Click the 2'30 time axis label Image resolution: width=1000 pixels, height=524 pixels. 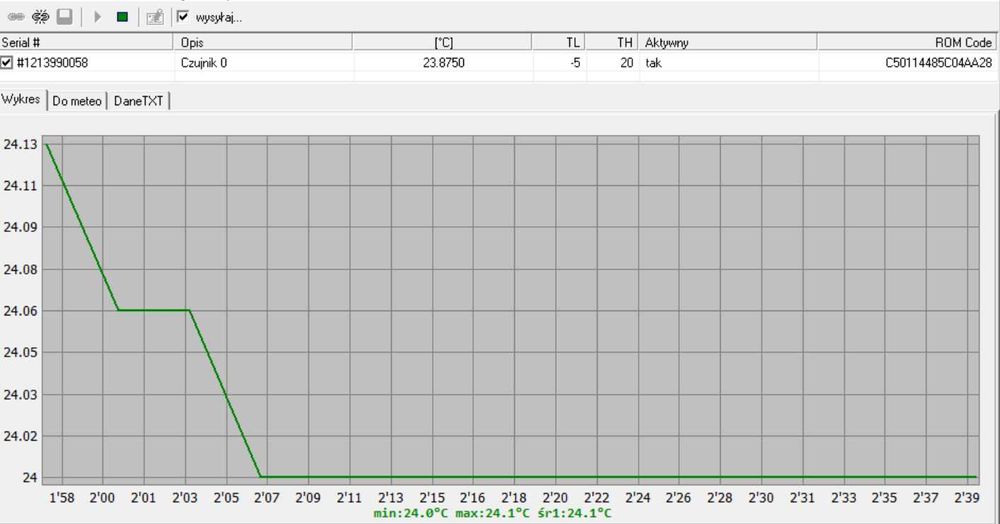[x=761, y=497]
